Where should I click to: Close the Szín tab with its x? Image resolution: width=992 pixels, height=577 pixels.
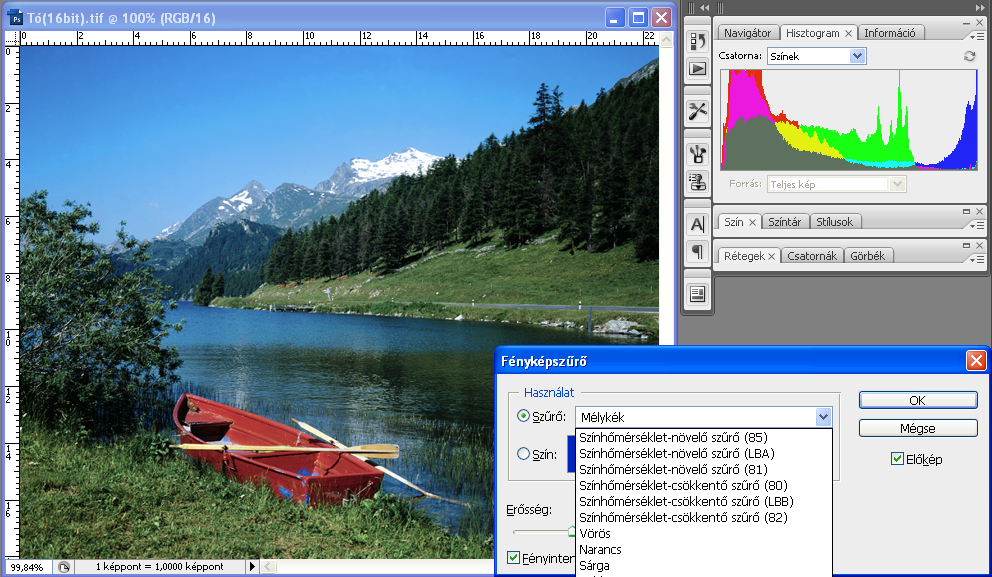point(752,223)
